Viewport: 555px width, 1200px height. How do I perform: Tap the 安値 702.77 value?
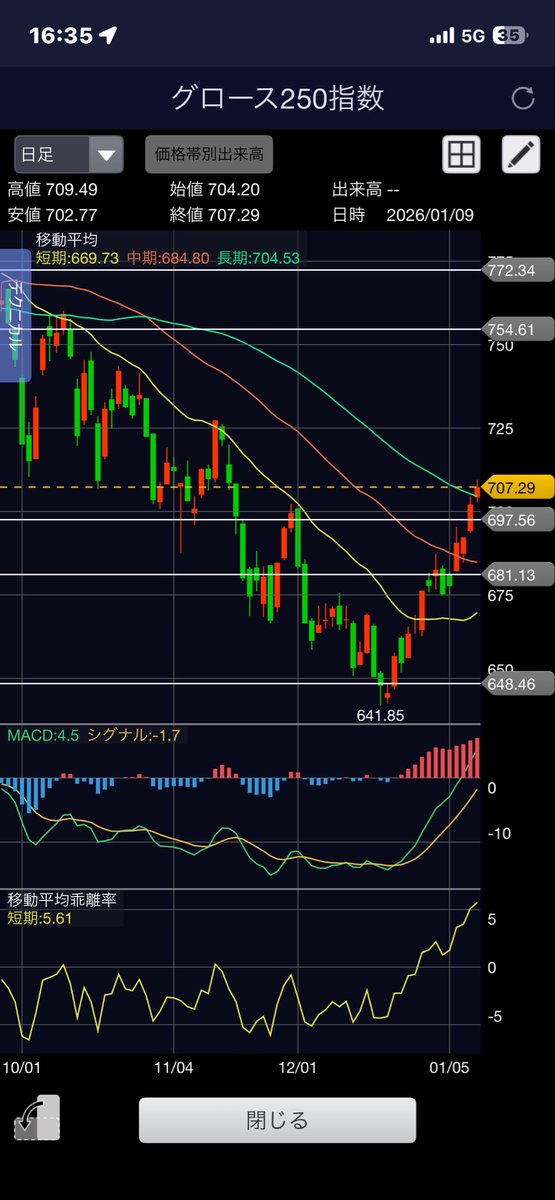pos(53,213)
